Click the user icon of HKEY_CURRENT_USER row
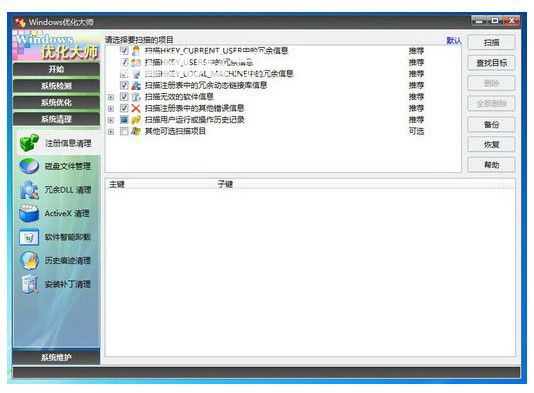 tap(136, 51)
